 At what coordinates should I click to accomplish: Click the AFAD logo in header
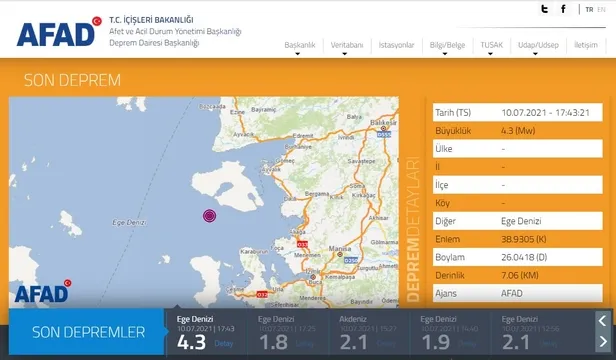click(x=59, y=32)
